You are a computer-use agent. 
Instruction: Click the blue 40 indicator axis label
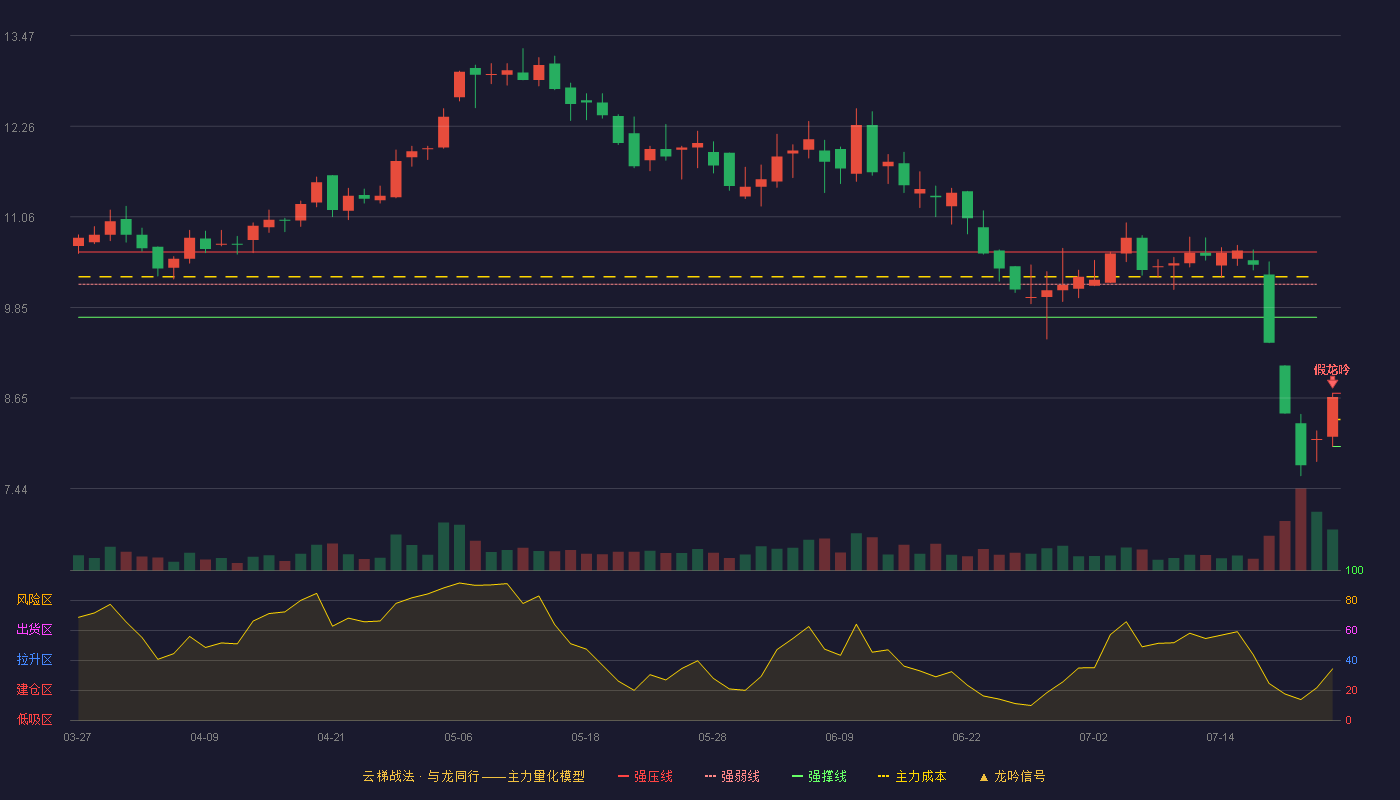[x=1351, y=660]
